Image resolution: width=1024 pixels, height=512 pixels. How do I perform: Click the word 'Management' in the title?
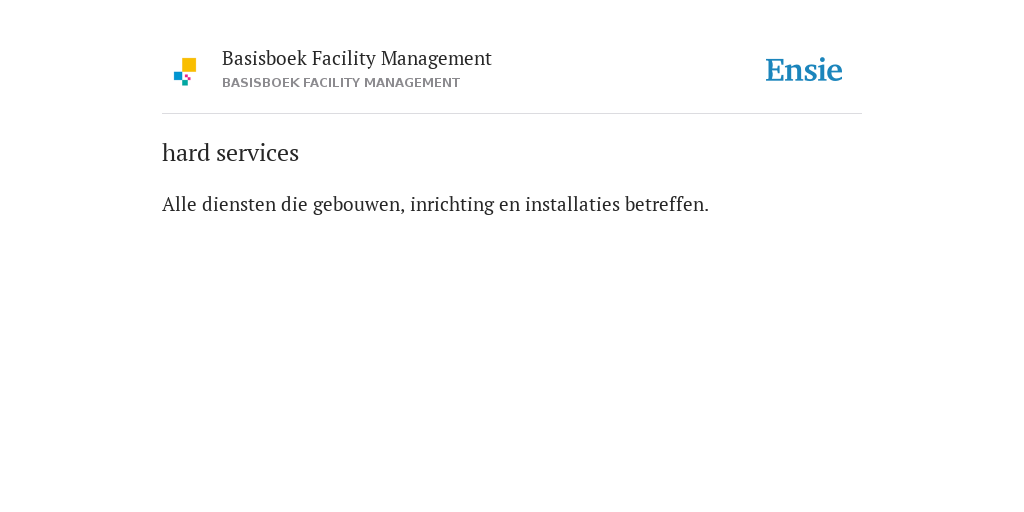436,58
